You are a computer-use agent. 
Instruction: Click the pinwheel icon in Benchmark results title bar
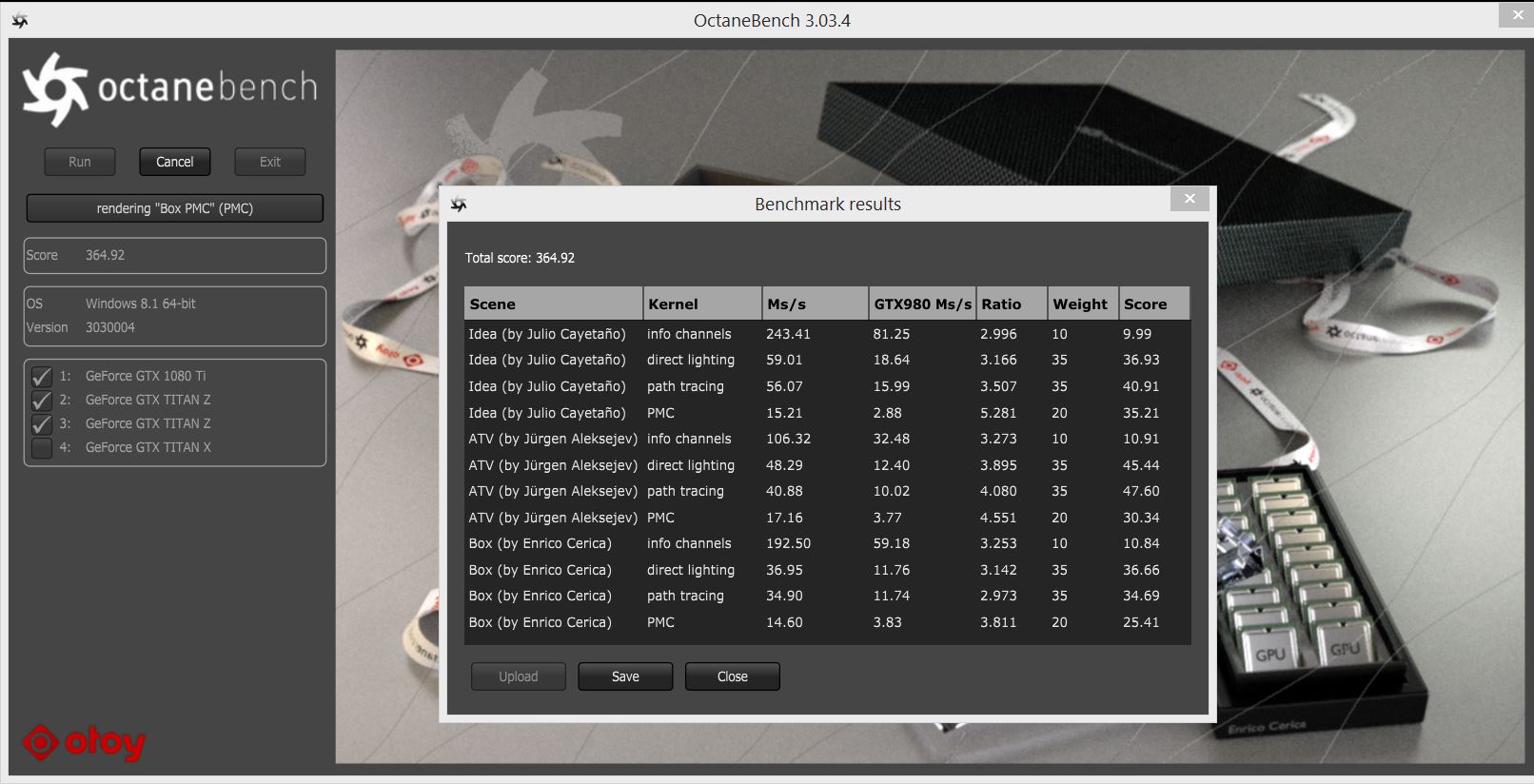point(459,205)
